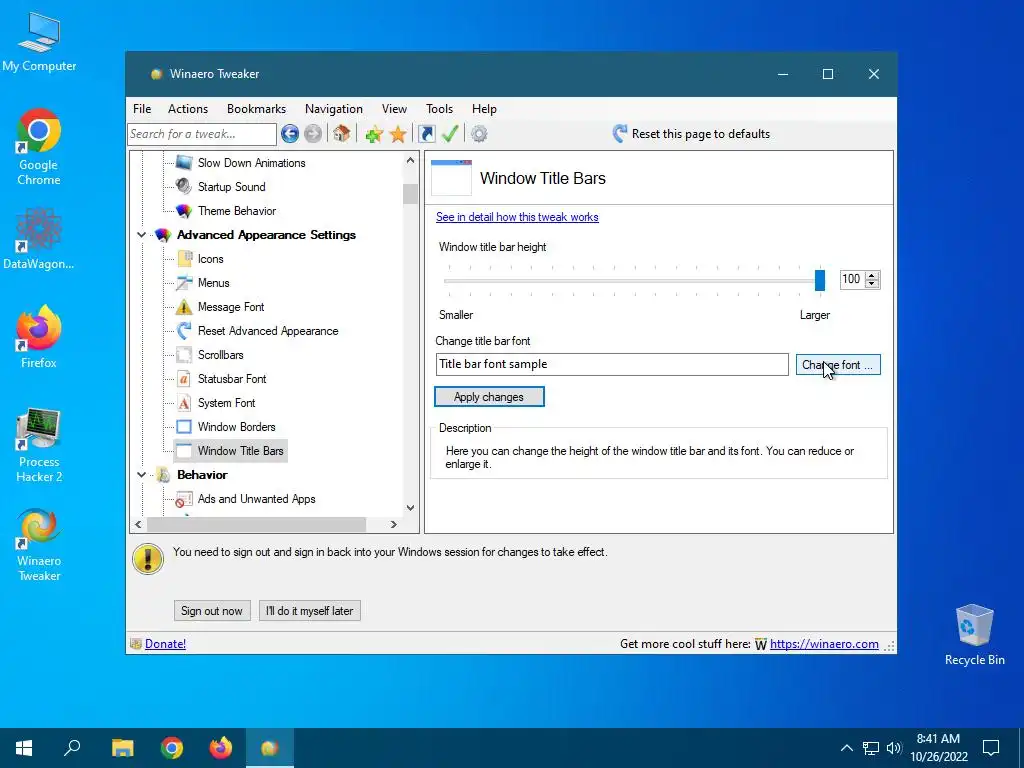This screenshot has height=768, width=1024.
Task: Select Menus tree item
Action: (214, 283)
